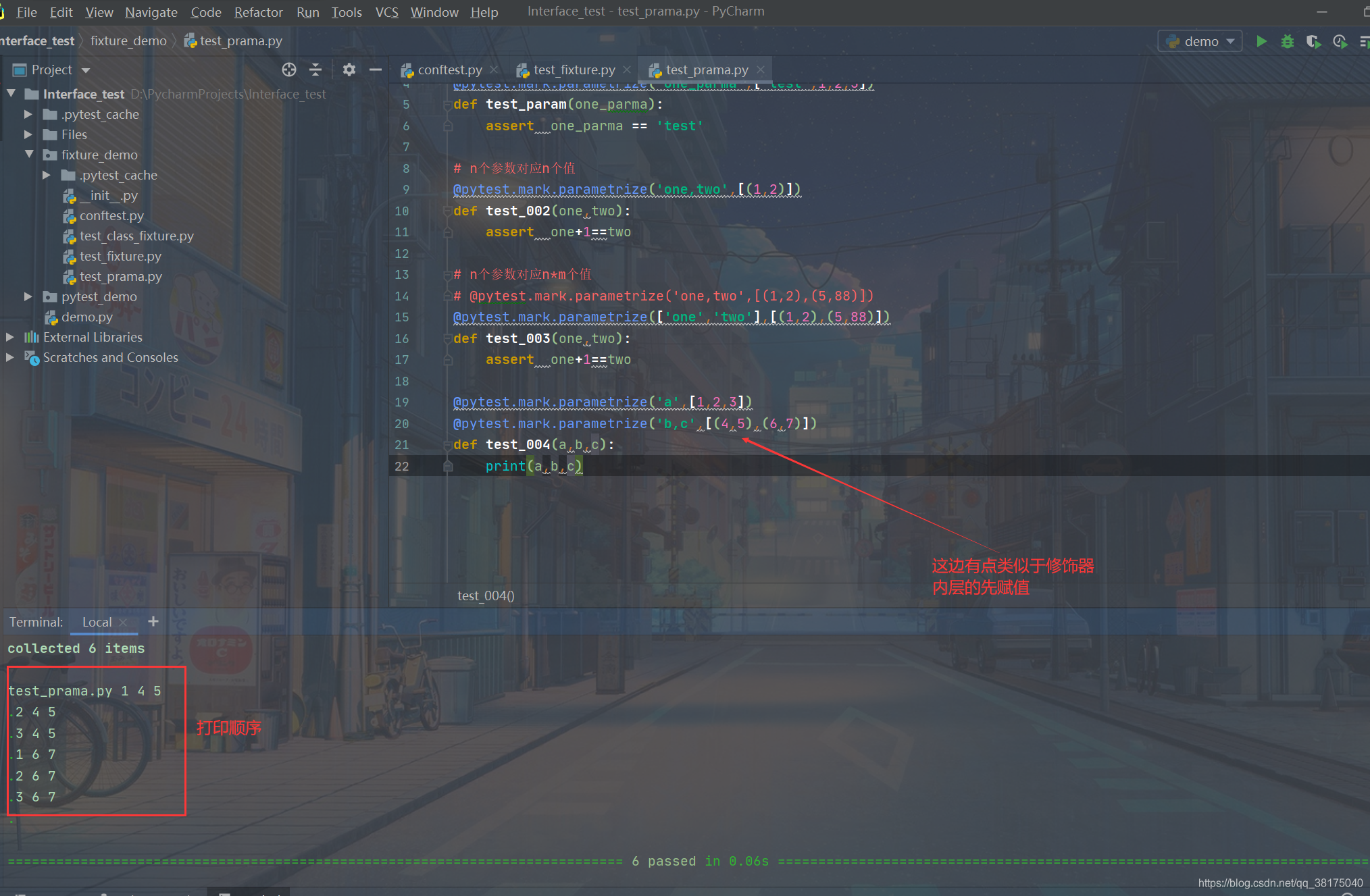Collapse the fixture_demo folder

coord(28,155)
